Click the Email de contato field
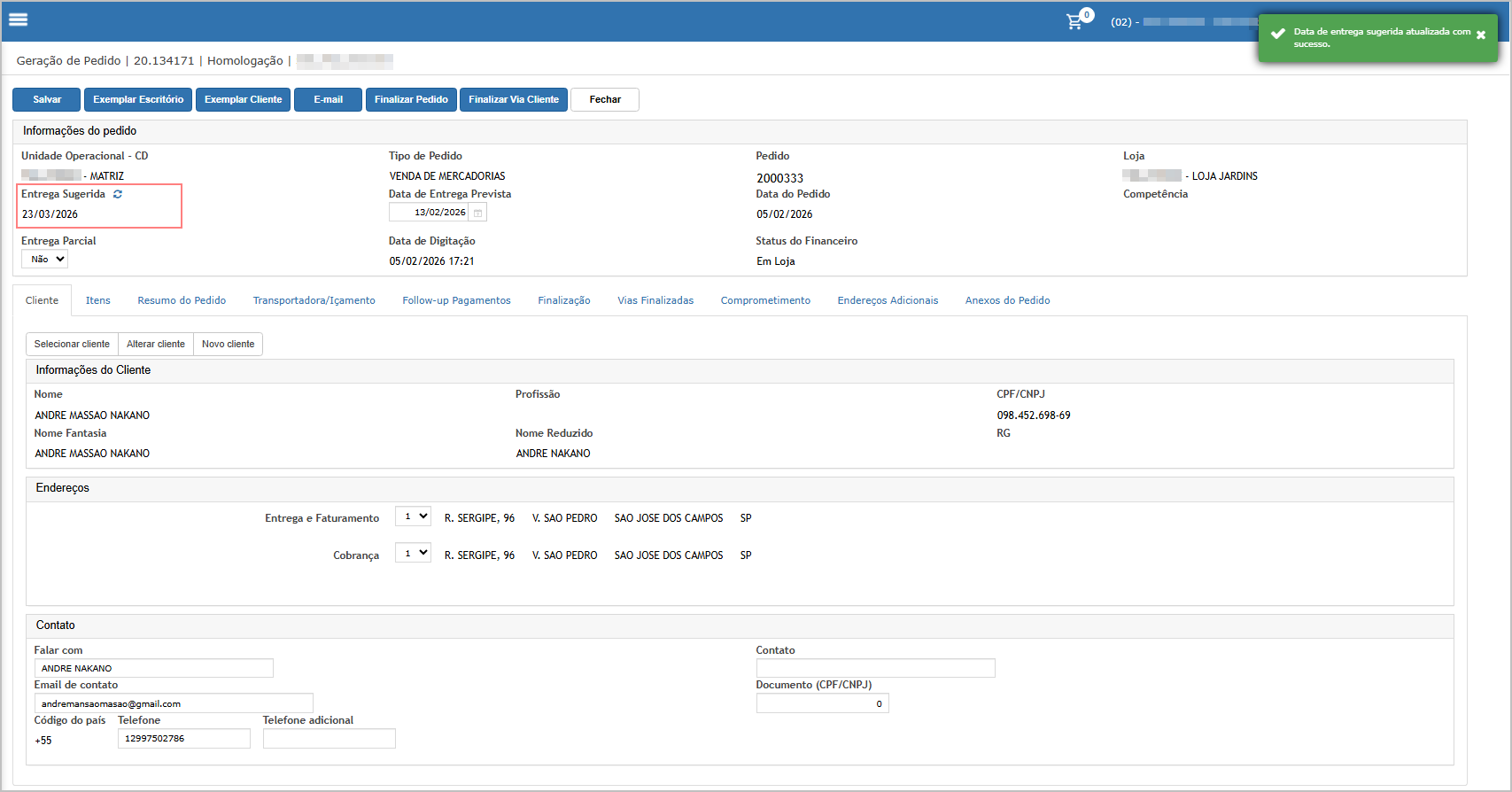 click(174, 703)
